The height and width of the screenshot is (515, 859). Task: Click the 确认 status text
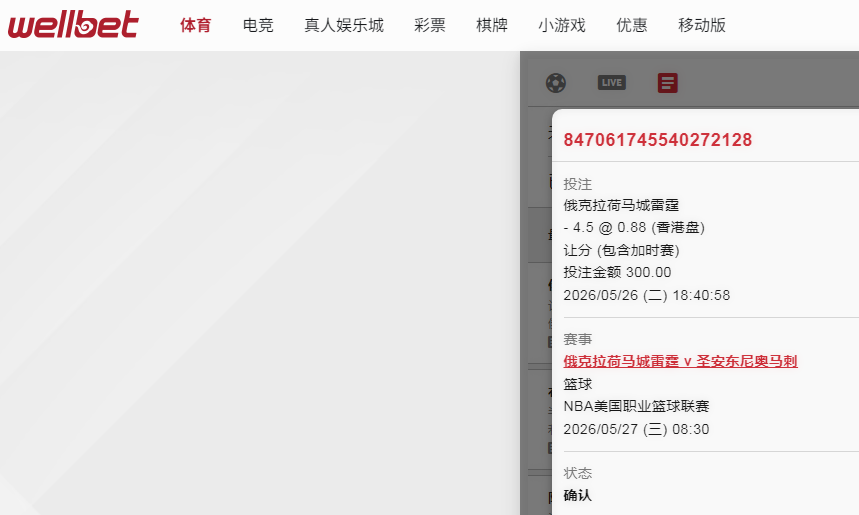(x=578, y=495)
